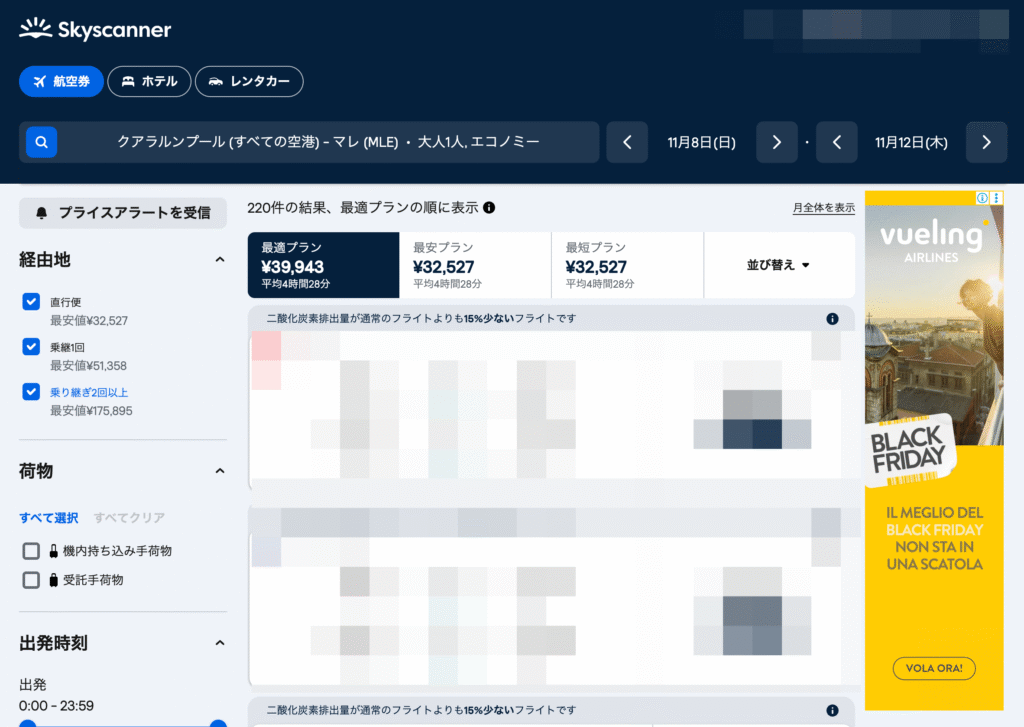Click the left departure time slider handle
The image size is (1024, 727).
tap(27, 723)
